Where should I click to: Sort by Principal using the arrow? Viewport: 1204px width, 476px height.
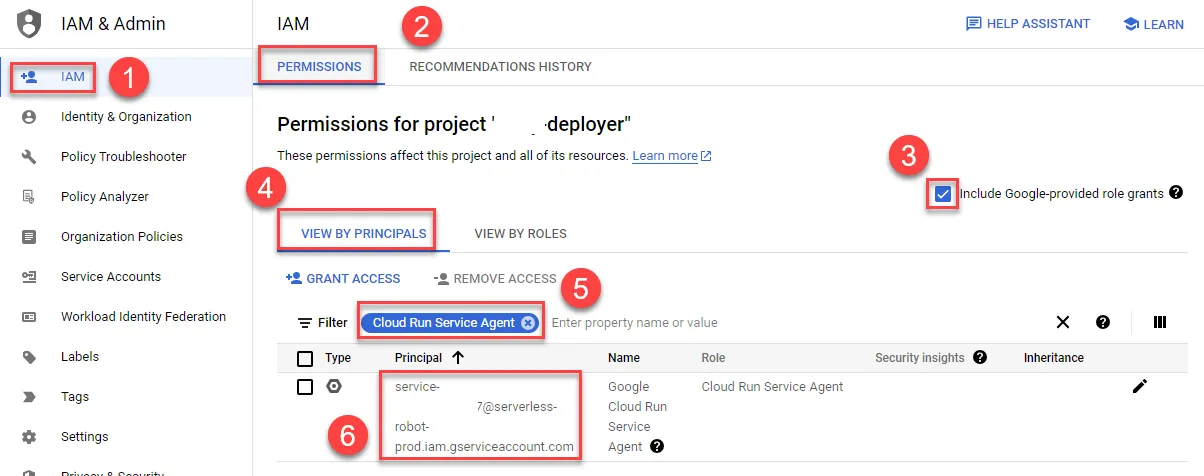(x=458, y=357)
